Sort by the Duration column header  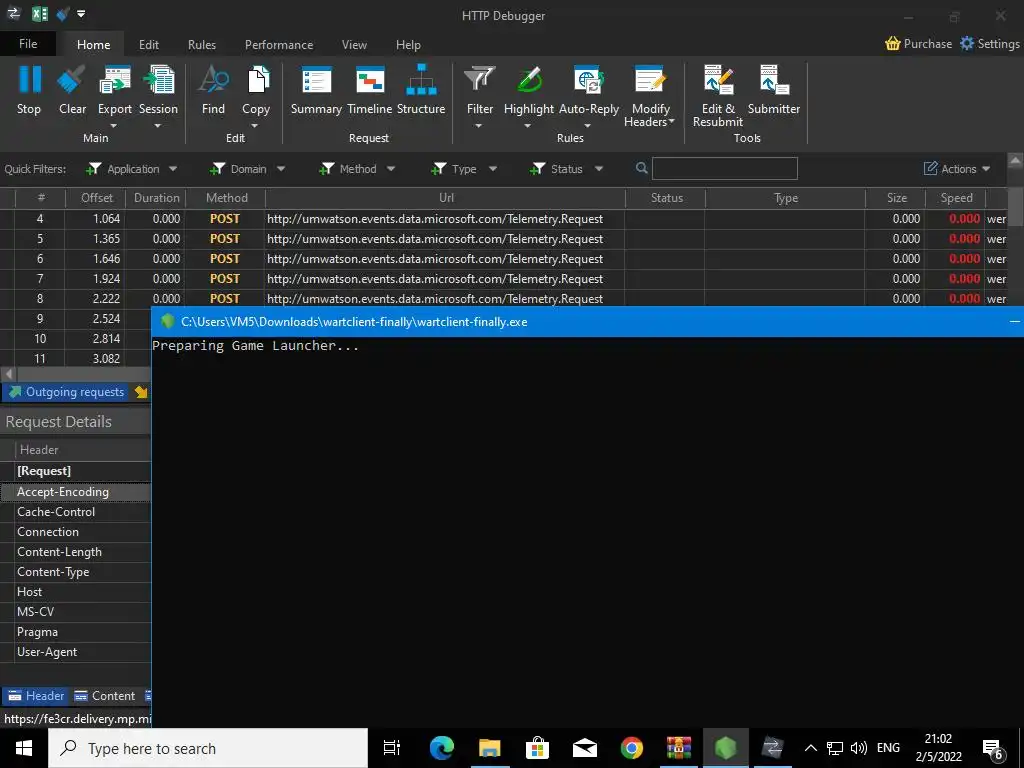click(157, 198)
